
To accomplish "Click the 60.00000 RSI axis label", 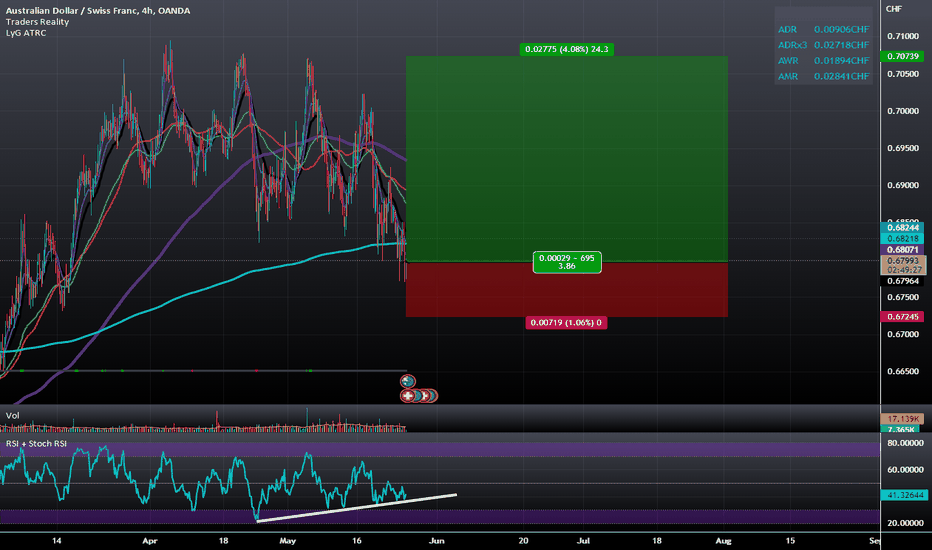I will tap(905, 470).
